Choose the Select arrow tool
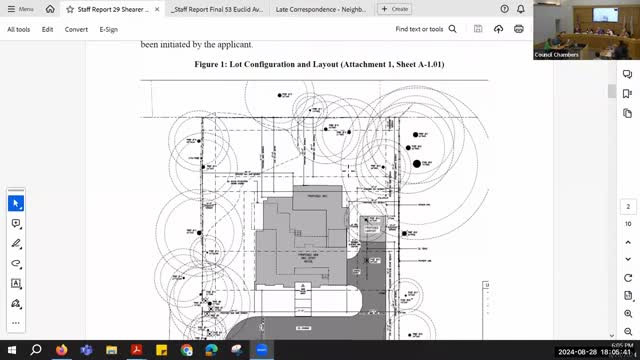The height and width of the screenshot is (360, 640). click(x=16, y=203)
